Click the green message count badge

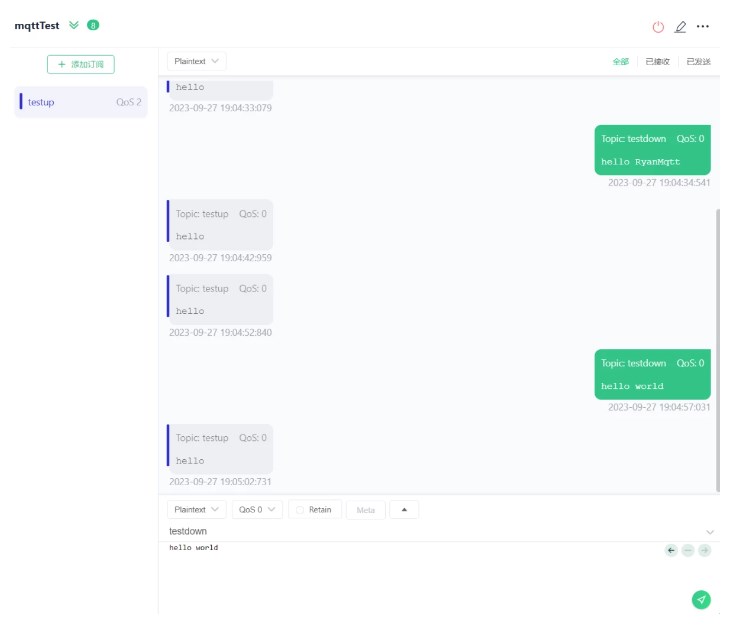click(93, 25)
